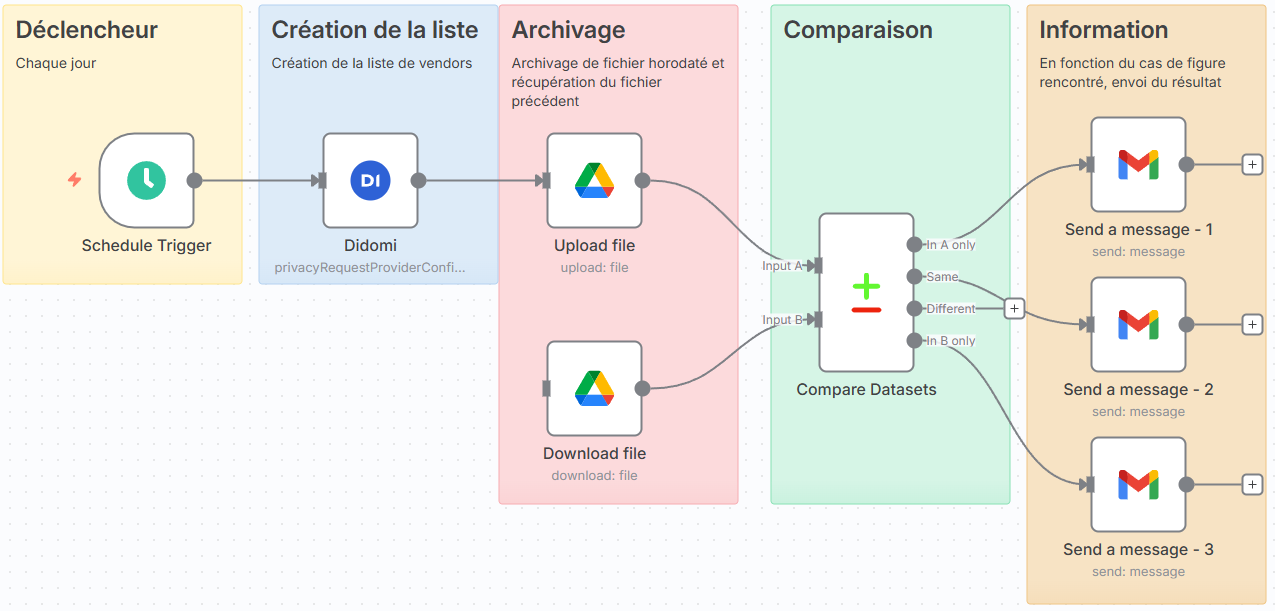This screenshot has height=611, width=1275.
Task: Click the Upload file input handle
Action: tap(544, 181)
